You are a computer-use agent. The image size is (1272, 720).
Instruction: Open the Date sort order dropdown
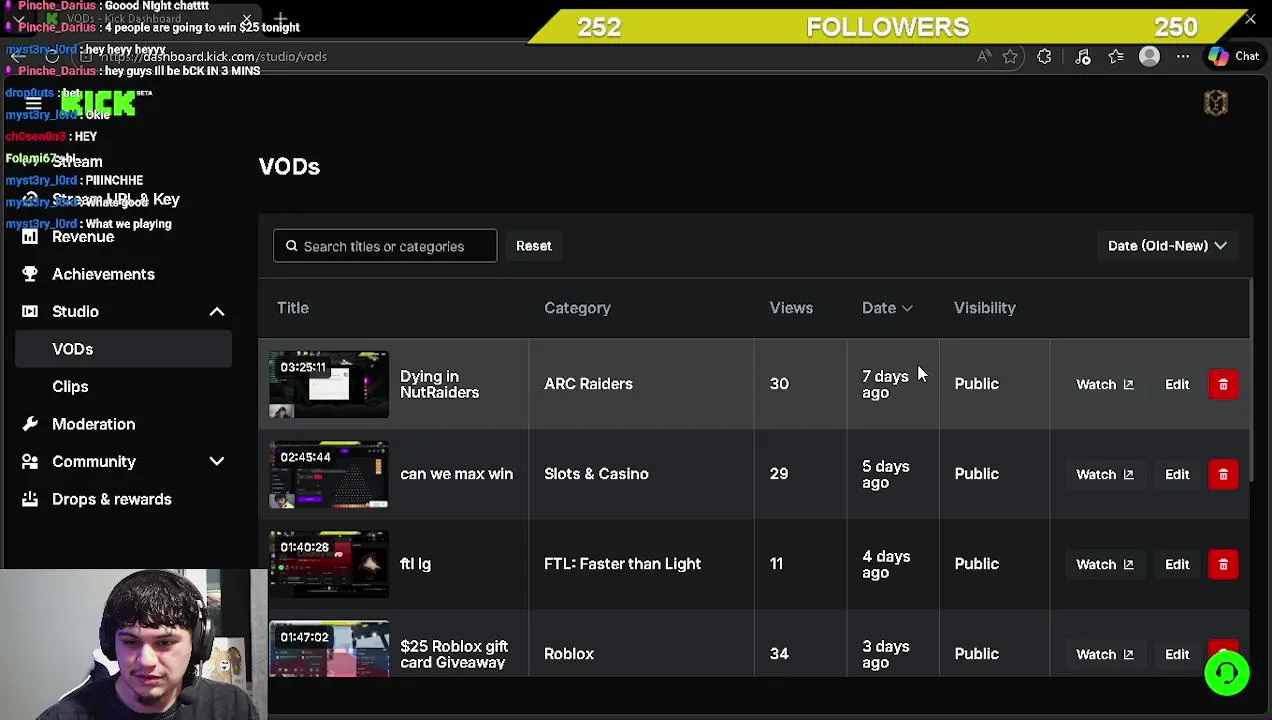tap(1167, 246)
